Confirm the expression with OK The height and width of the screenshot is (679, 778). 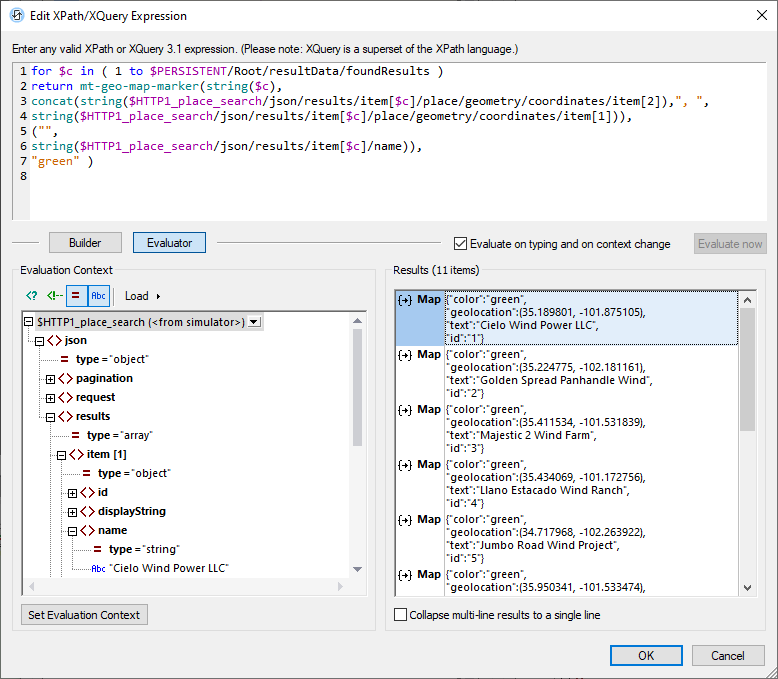point(646,655)
